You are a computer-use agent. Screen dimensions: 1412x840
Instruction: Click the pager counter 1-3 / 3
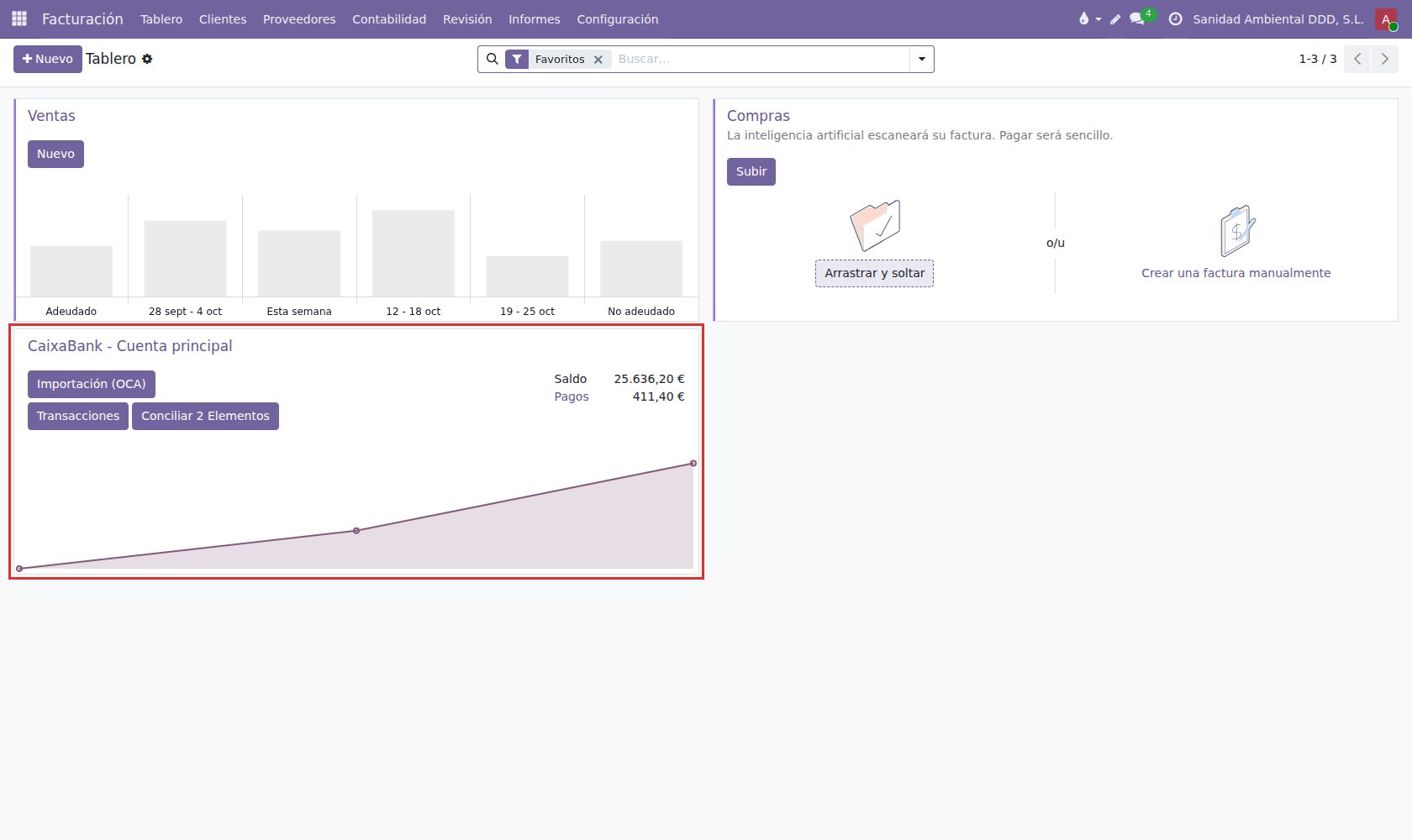tap(1318, 59)
